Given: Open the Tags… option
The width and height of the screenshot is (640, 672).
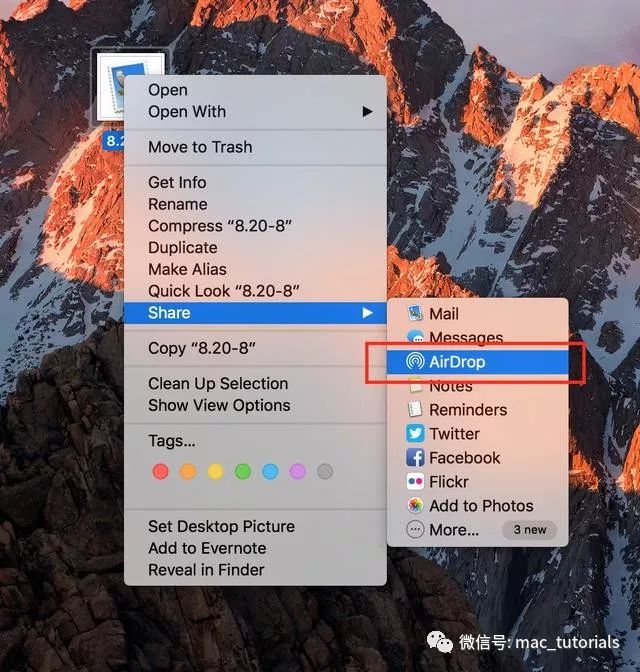Looking at the screenshot, I should tap(172, 441).
